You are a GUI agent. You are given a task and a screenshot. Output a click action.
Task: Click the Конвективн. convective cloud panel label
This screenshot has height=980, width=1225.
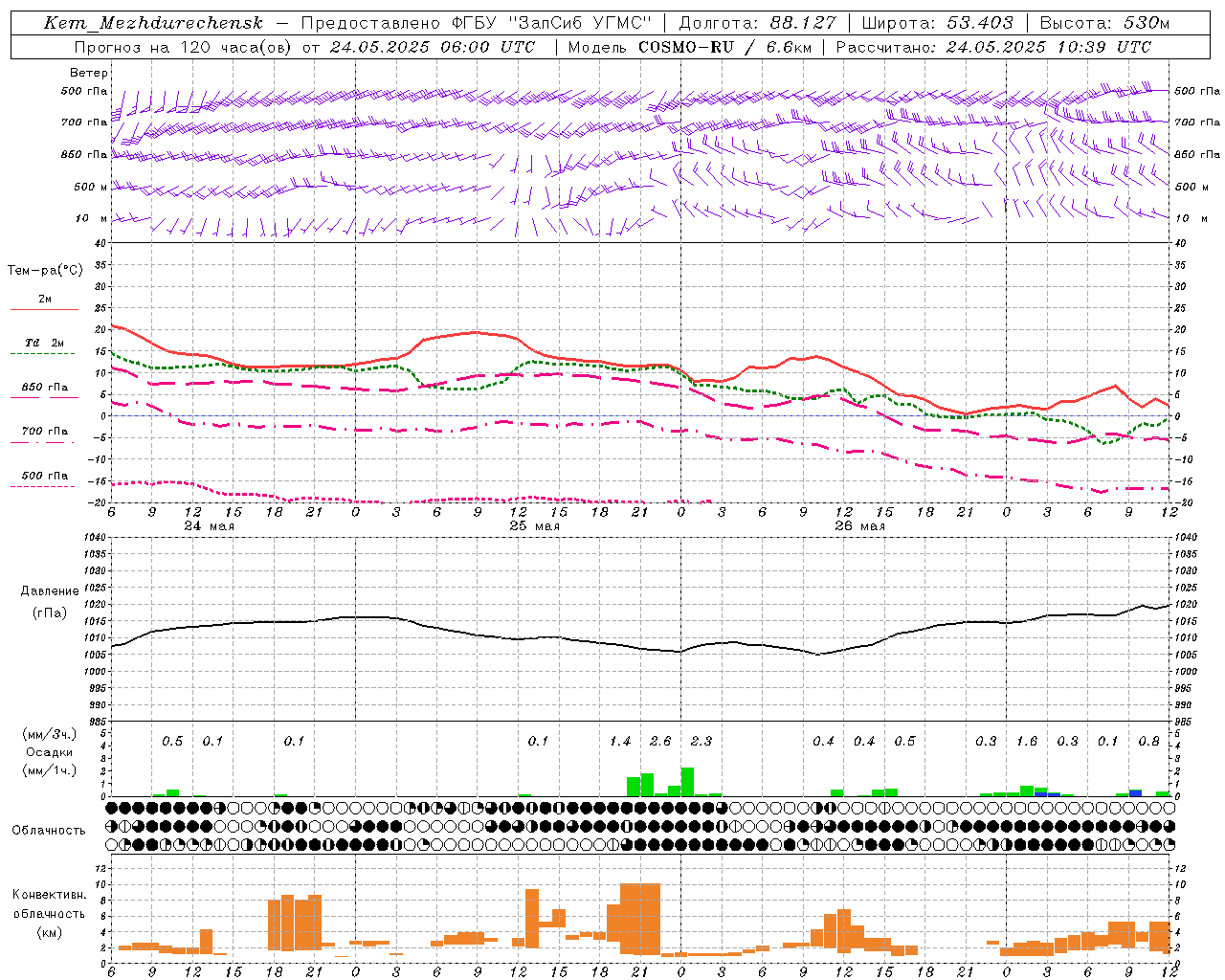49,895
